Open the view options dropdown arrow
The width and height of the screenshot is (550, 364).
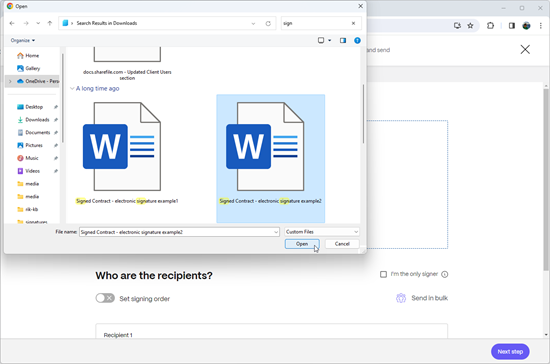329,40
